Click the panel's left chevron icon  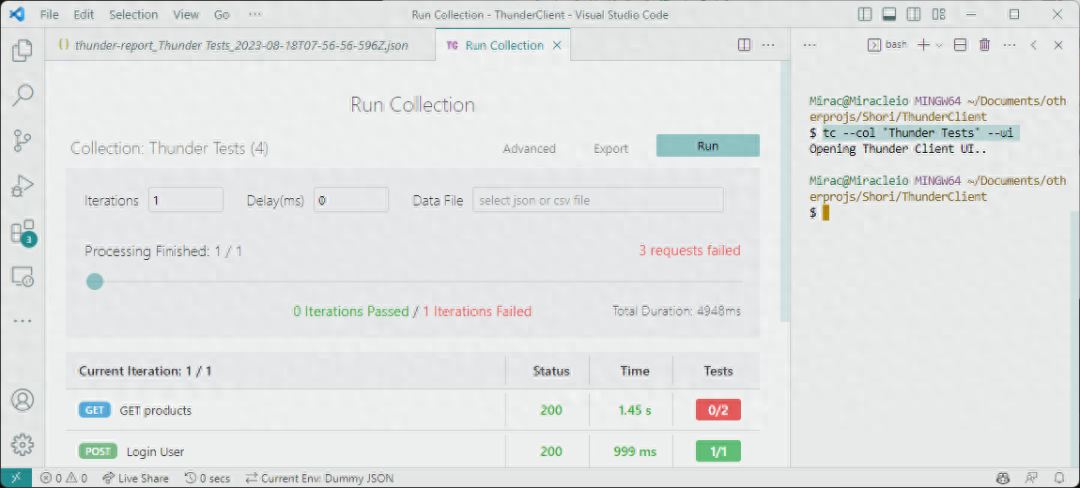click(x=1034, y=45)
